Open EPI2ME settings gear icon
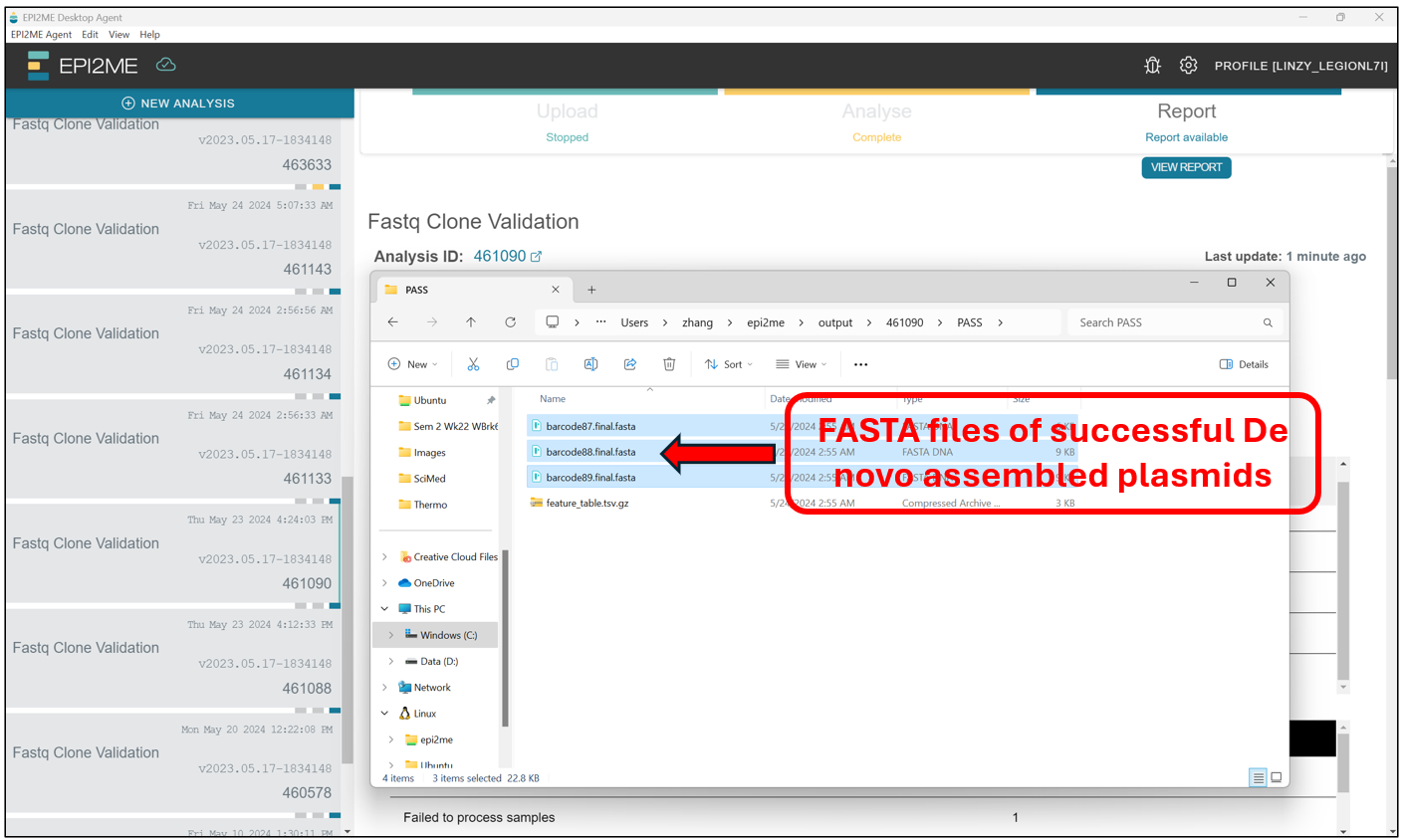This screenshot has height=840, width=1401. point(1188,66)
